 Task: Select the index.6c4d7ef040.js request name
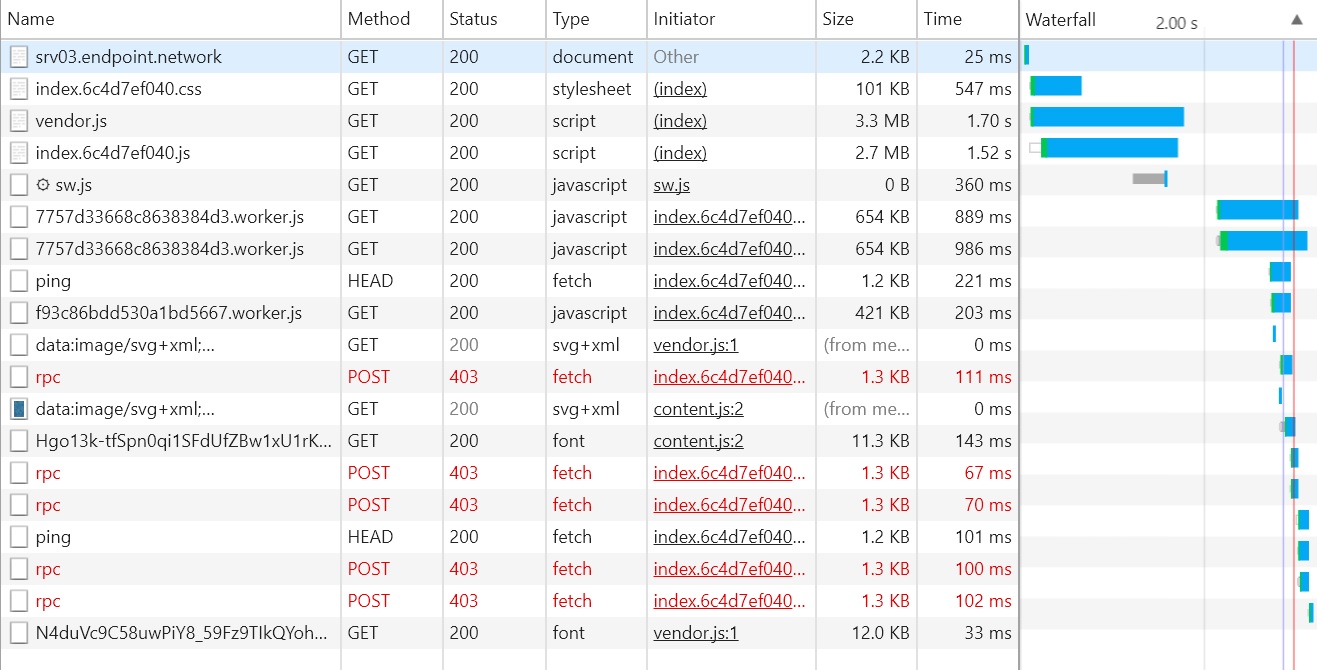click(113, 153)
